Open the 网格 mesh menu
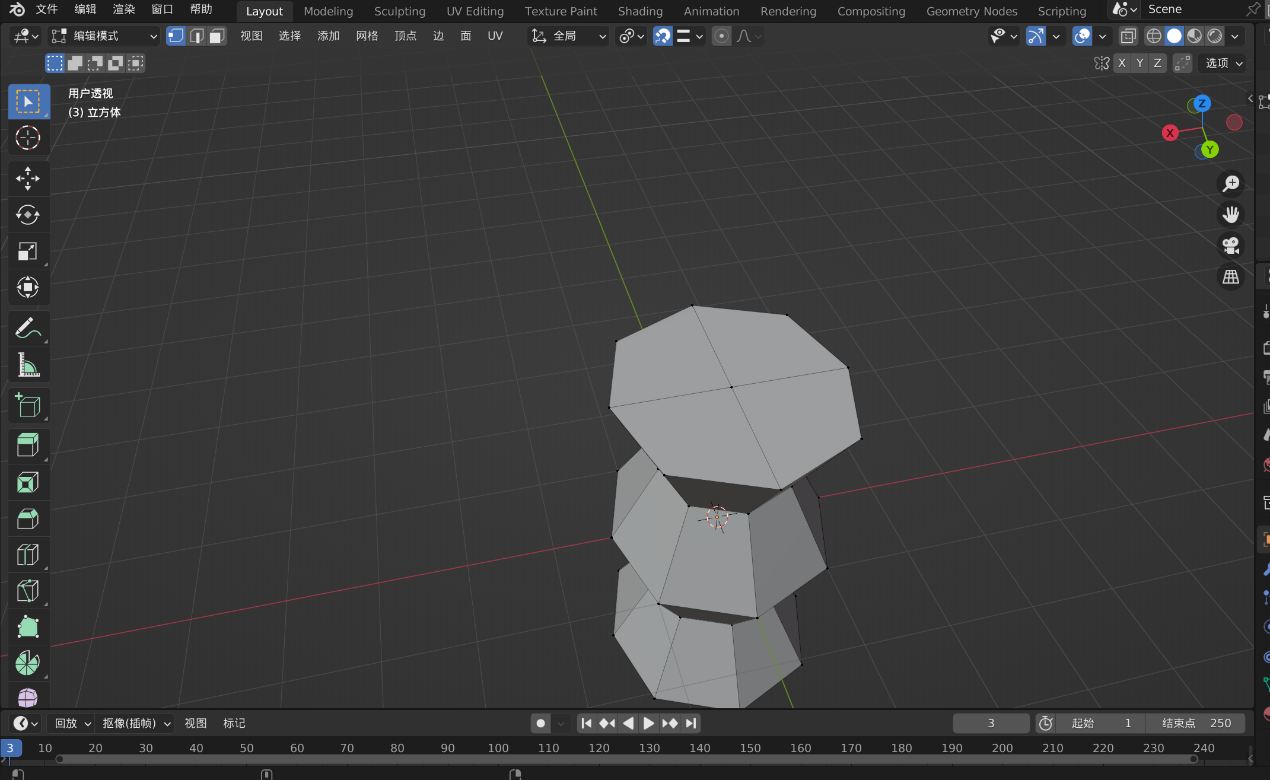The height and width of the screenshot is (780, 1270). click(x=367, y=36)
